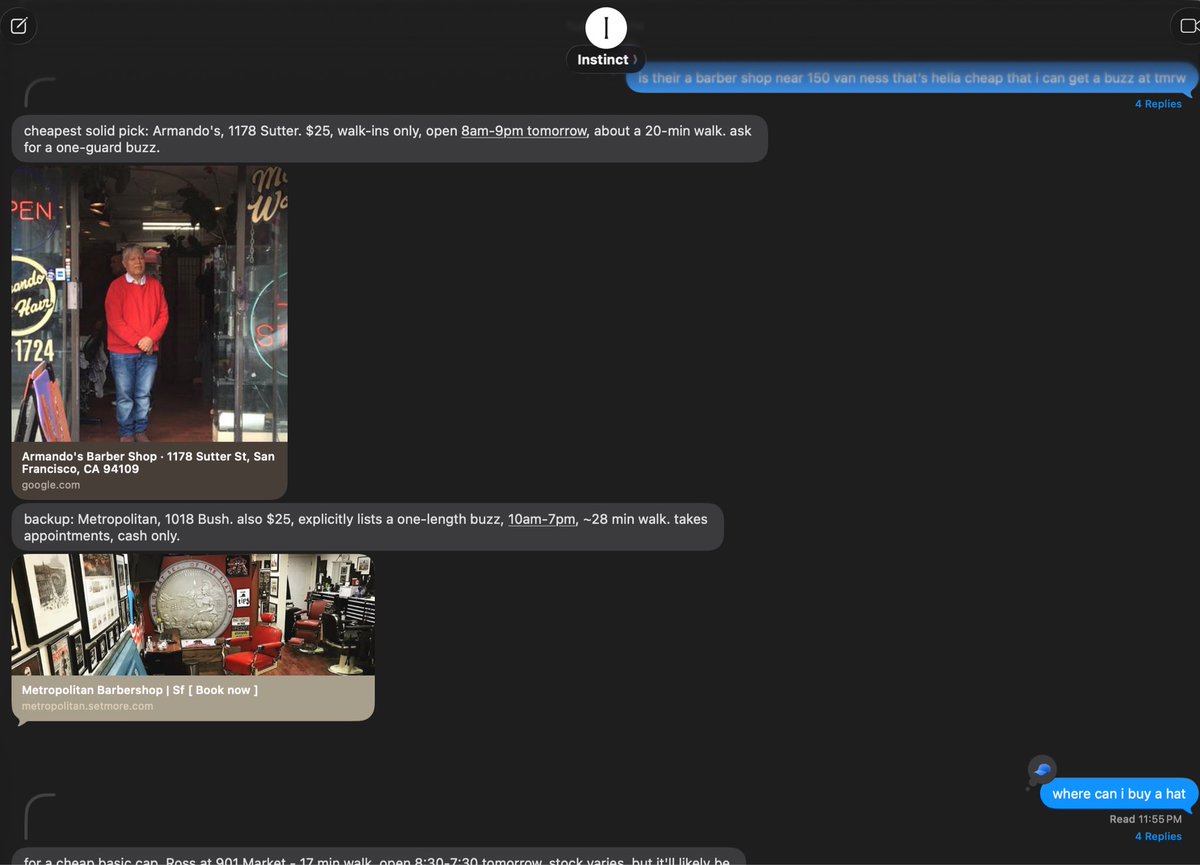Viewport: 1200px width, 865px height.
Task: Start a video call with Instinct
Action: [x=1187, y=26]
